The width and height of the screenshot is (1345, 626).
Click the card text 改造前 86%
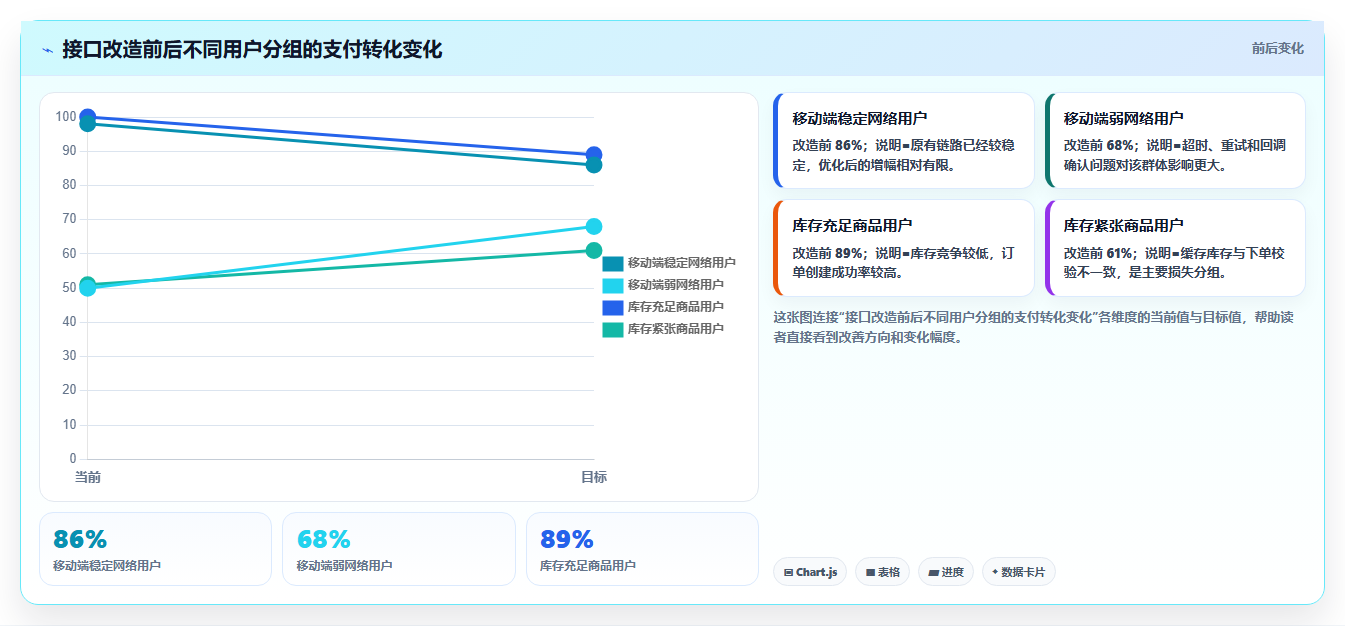tap(829, 145)
